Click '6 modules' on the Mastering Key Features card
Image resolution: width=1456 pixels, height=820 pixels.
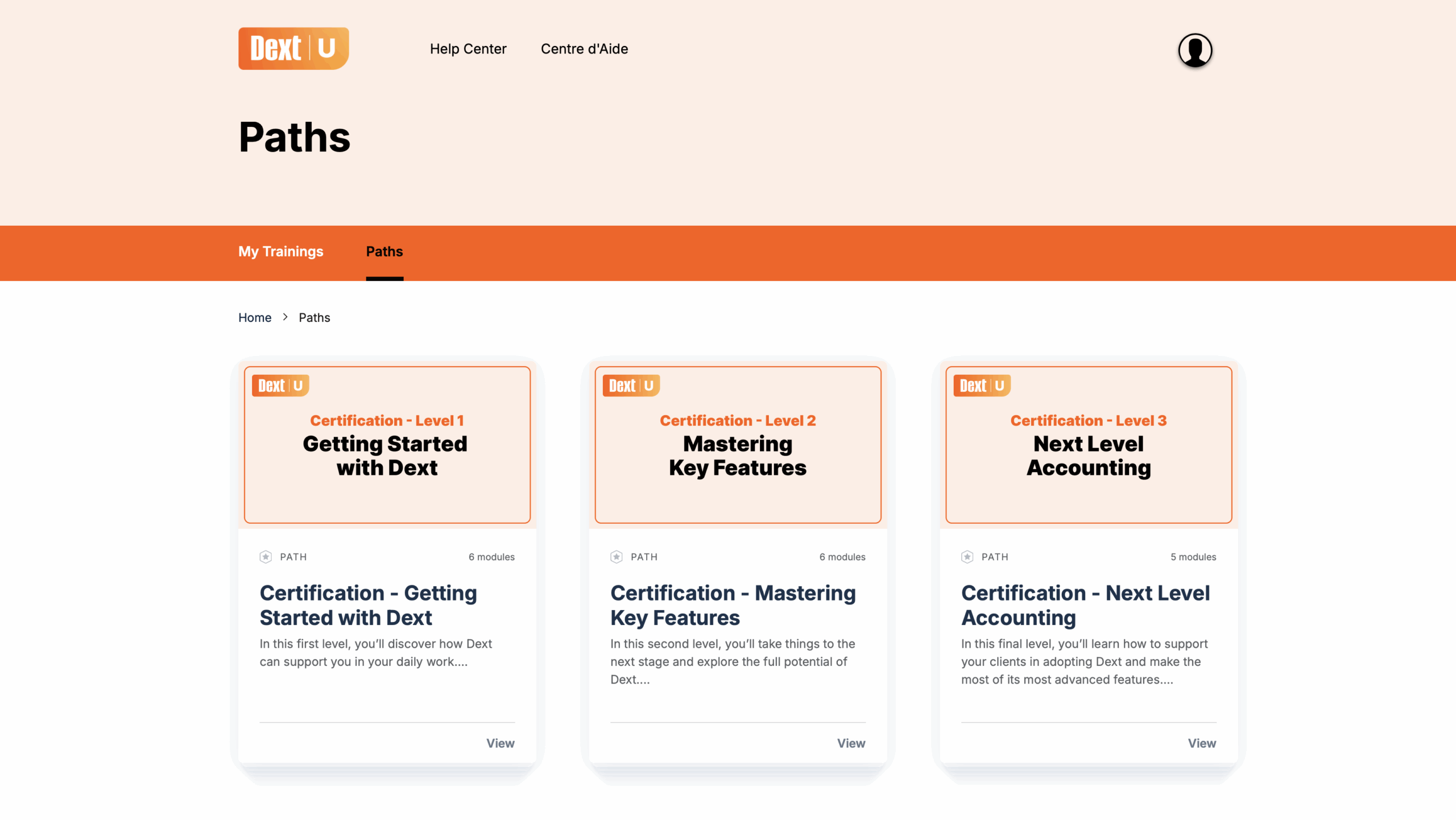(x=842, y=557)
